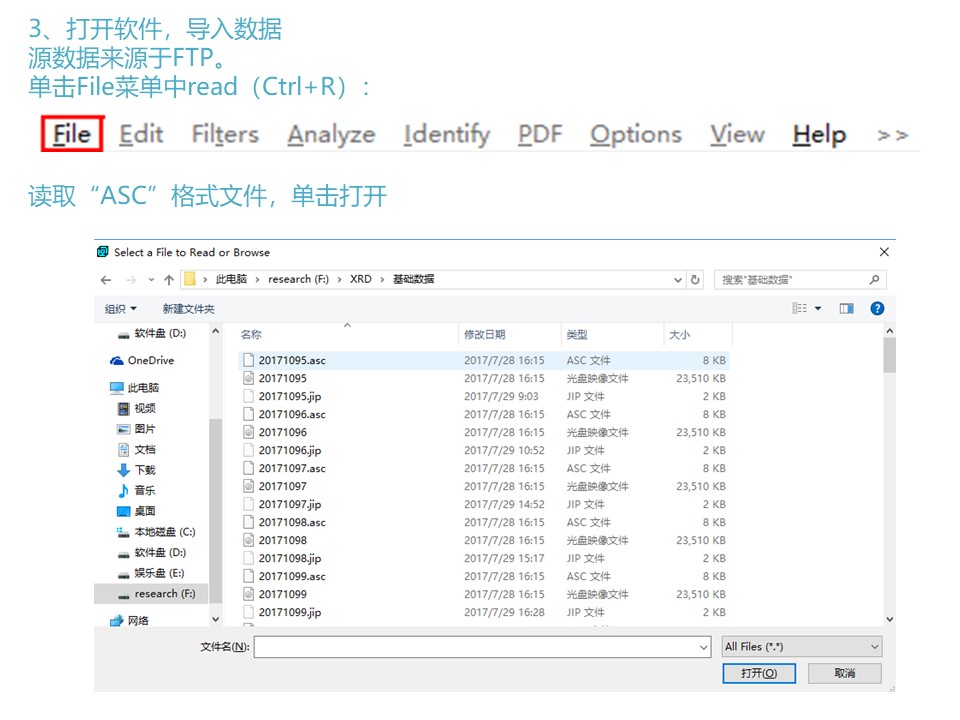Open the View menu

tap(737, 133)
